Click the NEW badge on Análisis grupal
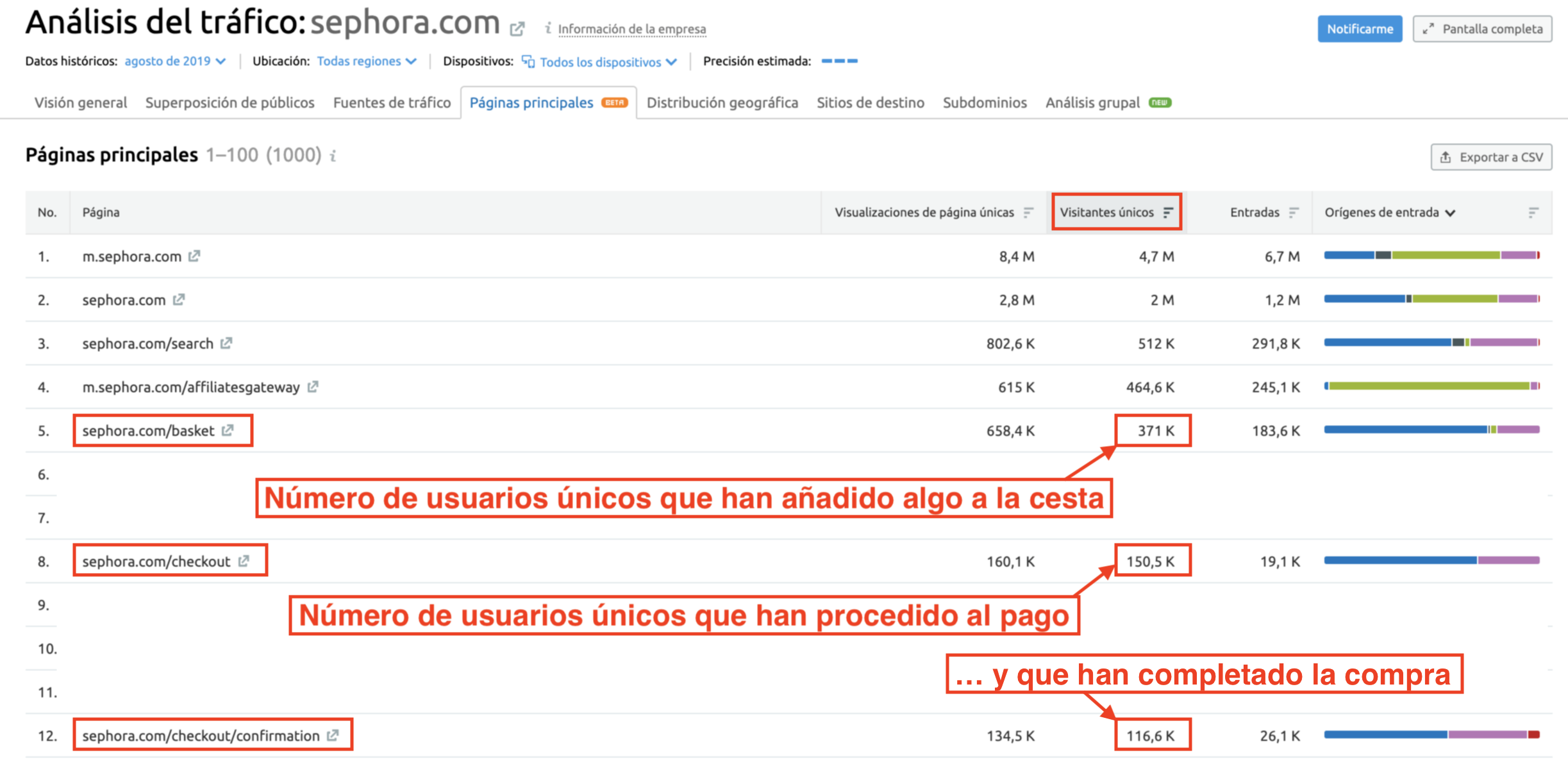The width and height of the screenshot is (1568, 764). (1160, 103)
